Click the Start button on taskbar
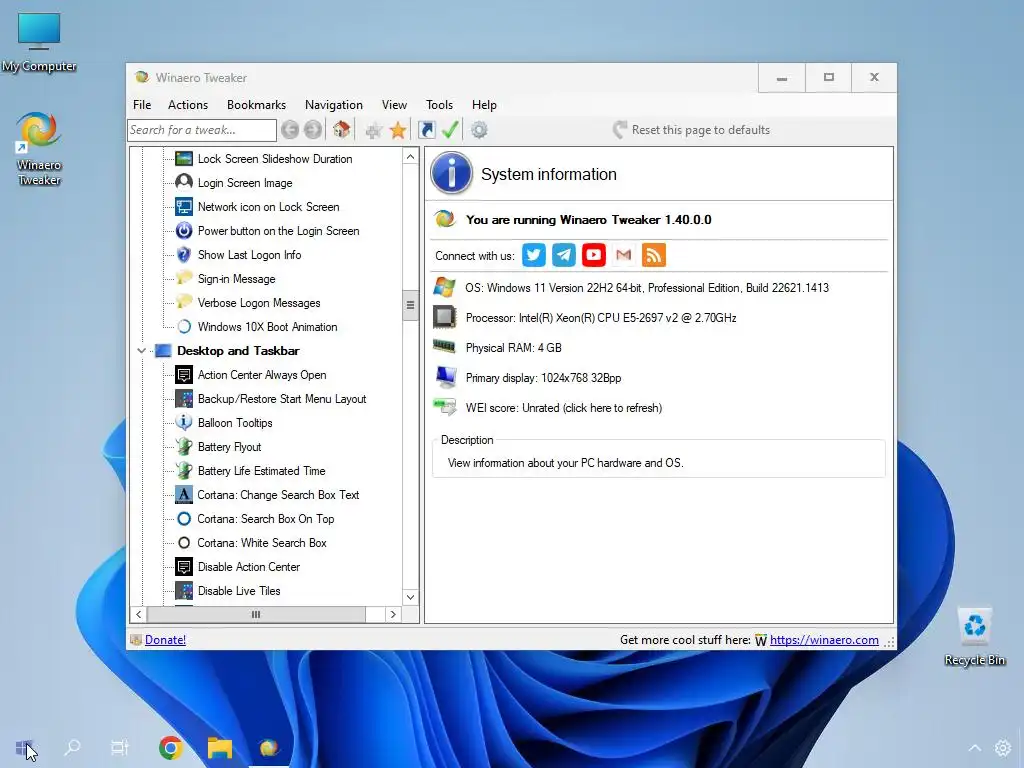 [x=24, y=748]
